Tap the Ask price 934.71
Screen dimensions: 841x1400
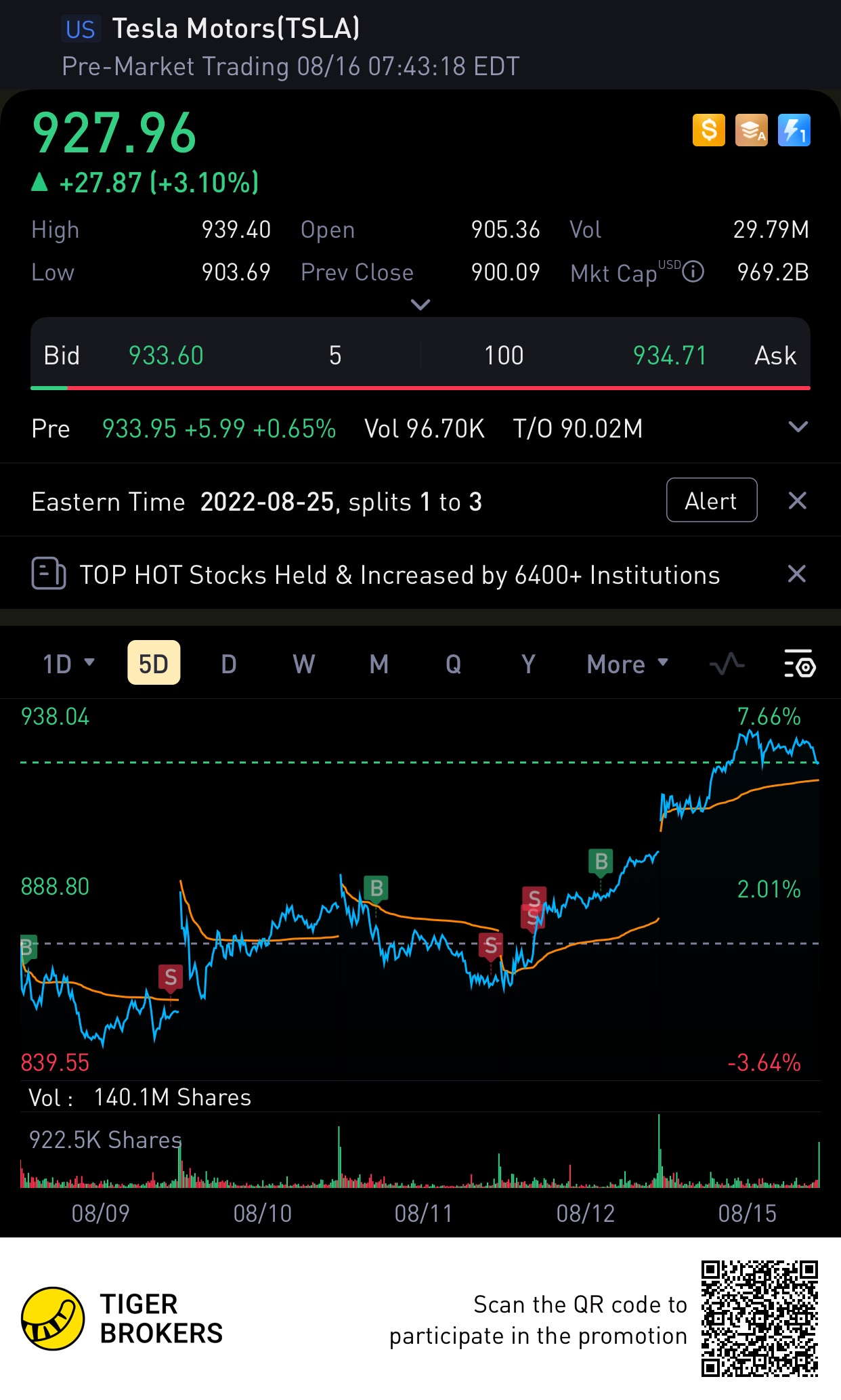coord(669,356)
